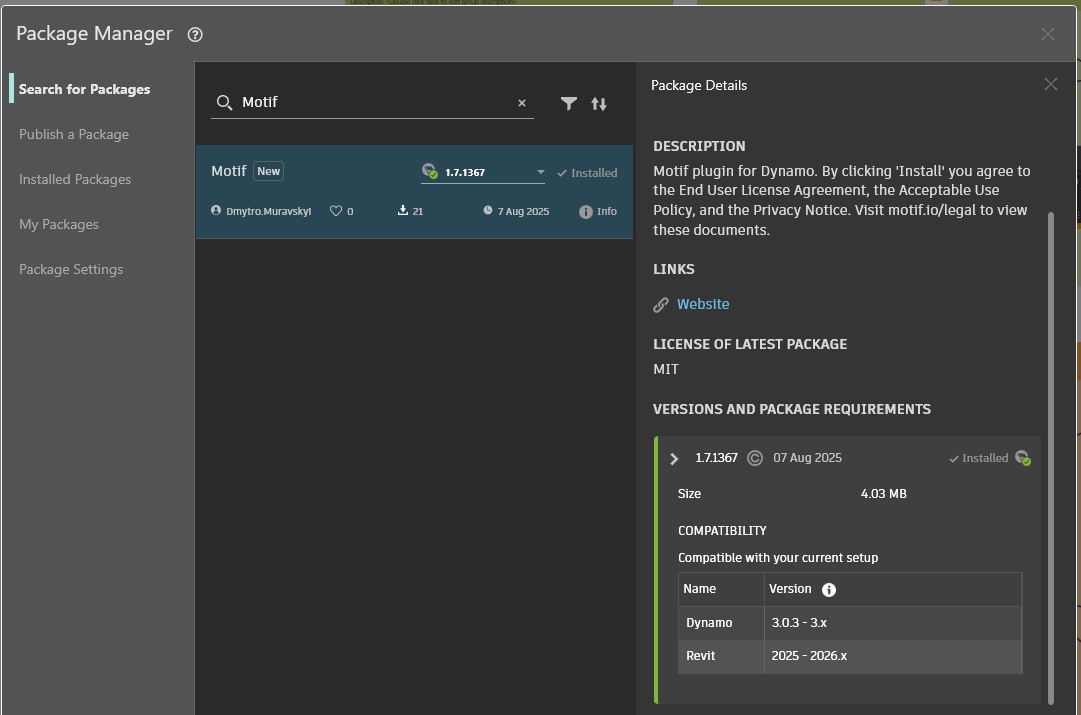The image size is (1081, 715).
Task: Click Dmytro.Muravskyi author name
Action: pos(269,211)
